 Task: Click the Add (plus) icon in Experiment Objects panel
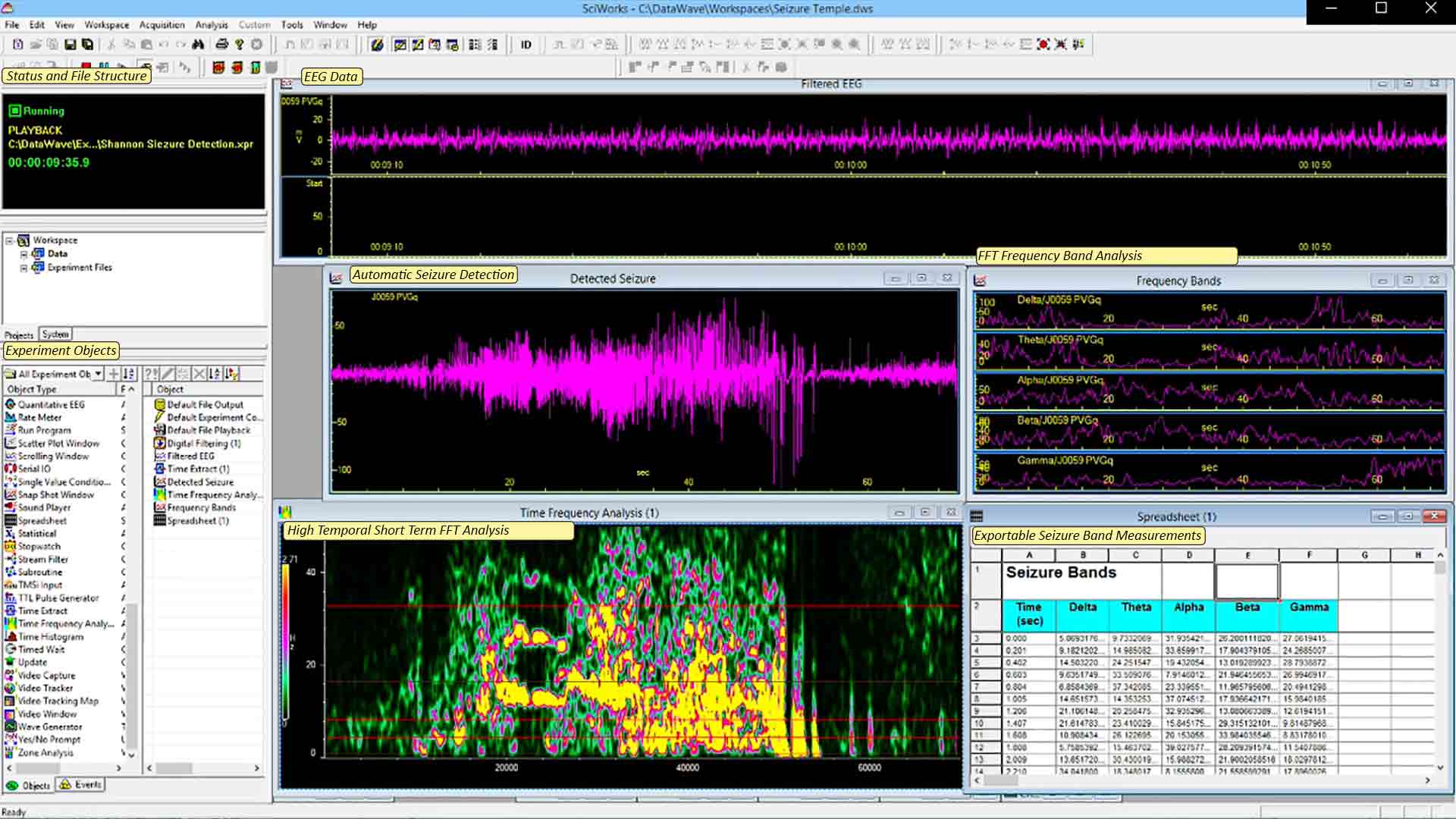[x=113, y=374]
